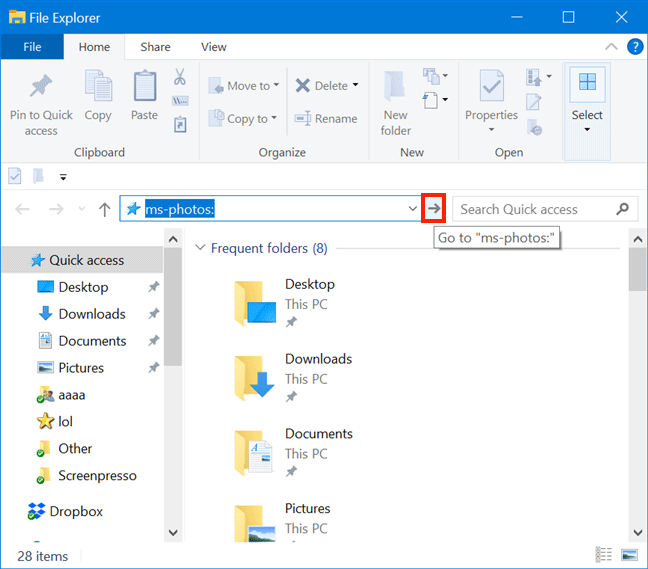Image resolution: width=648 pixels, height=569 pixels.
Task: Unpin Downloads in navigation pane
Action: tap(153, 314)
